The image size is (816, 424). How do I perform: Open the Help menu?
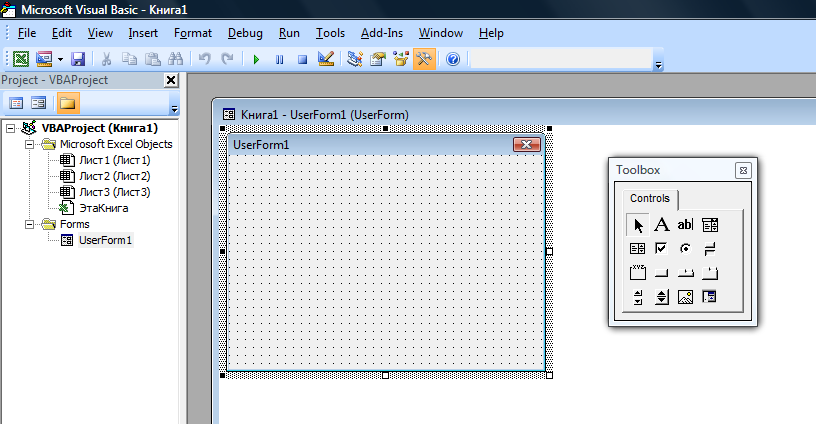(x=491, y=33)
